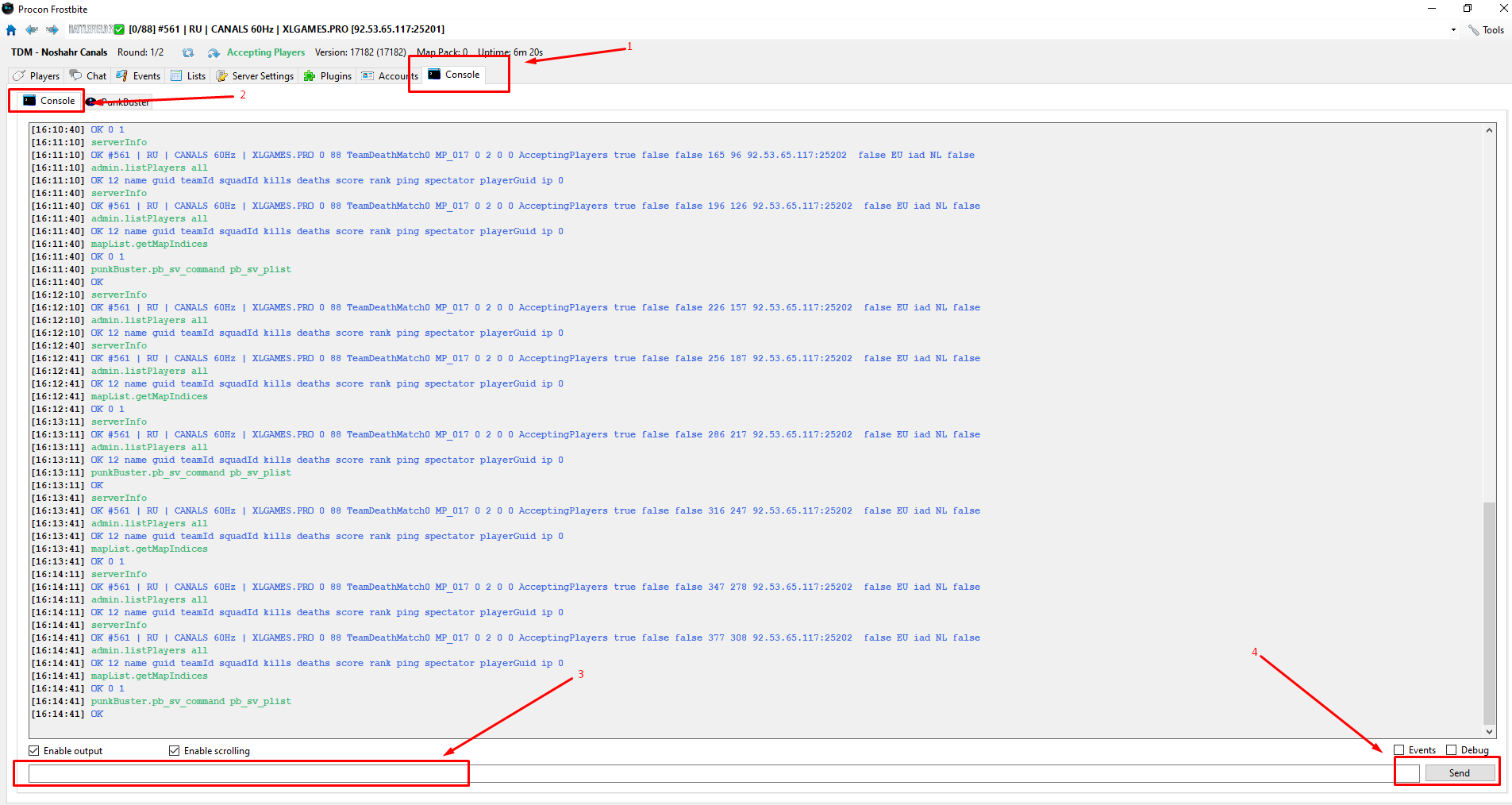Image resolution: width=1512 pixels, height=805 pixels.
Task: Click the forward arrow navigation icon
Action: [52, 30]
